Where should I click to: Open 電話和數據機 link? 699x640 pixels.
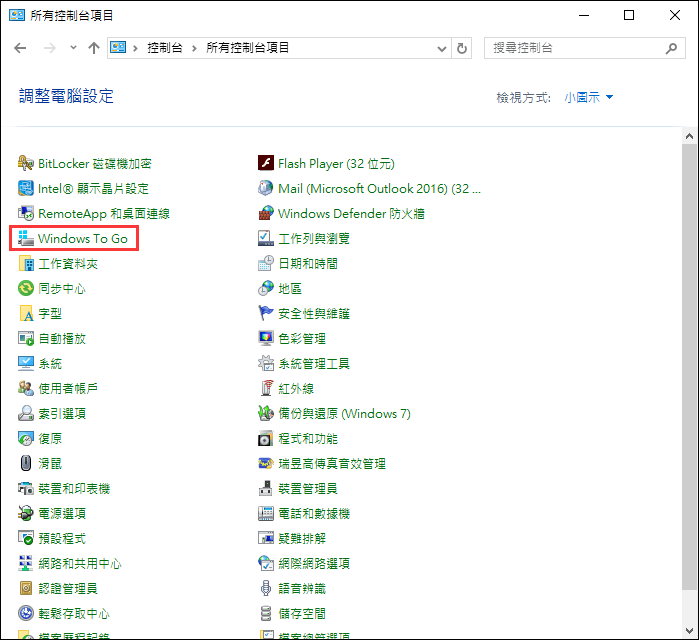(x=314, y=513)
